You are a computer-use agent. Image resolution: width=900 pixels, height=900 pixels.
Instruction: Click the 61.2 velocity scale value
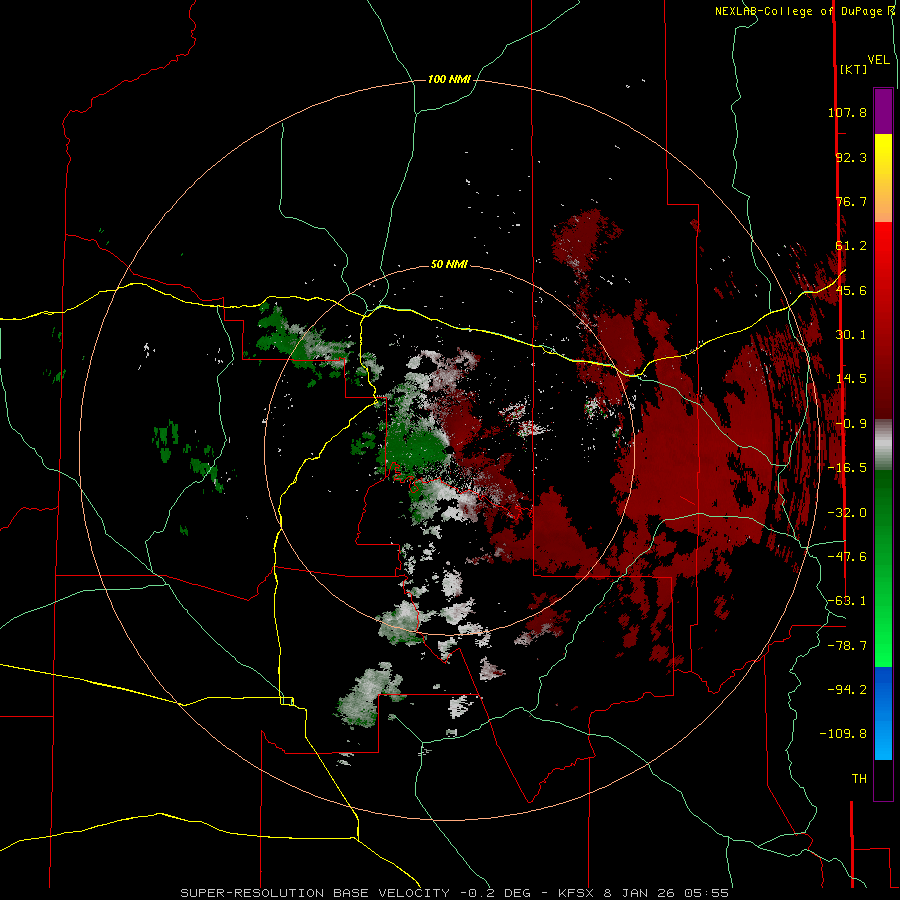click(x=851, y=246)
